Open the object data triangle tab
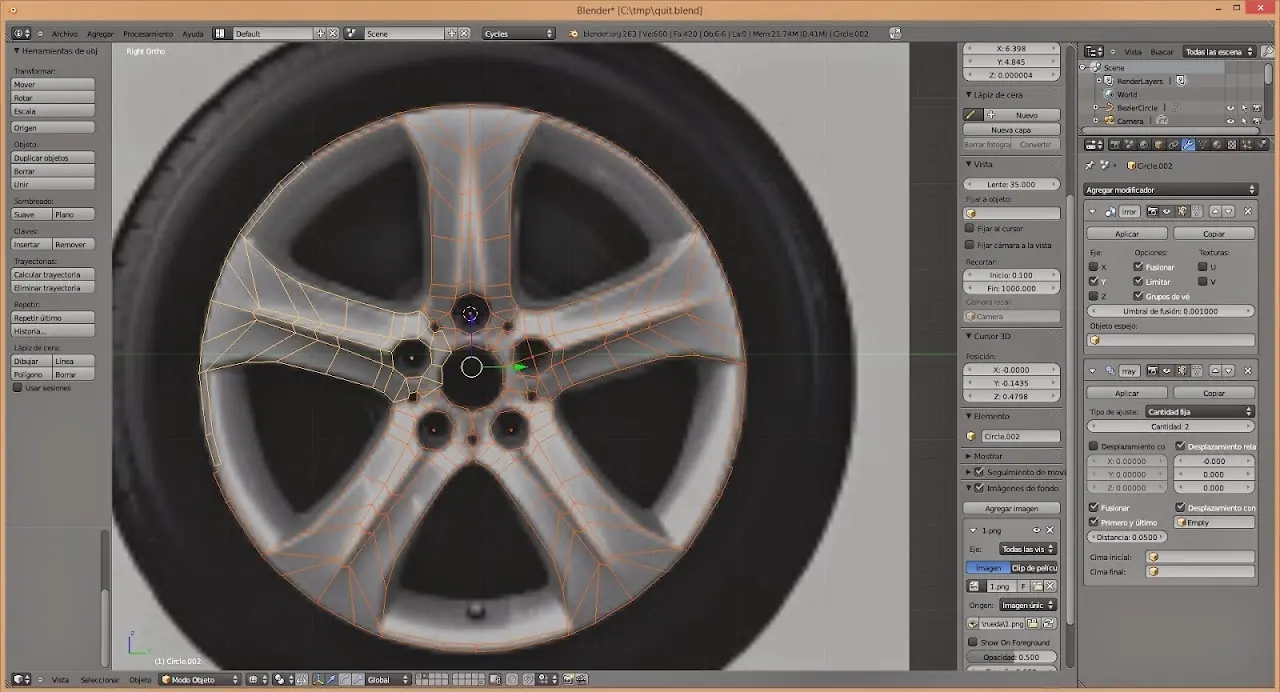Viewport: 1280px width, 692px height. 1203,144
